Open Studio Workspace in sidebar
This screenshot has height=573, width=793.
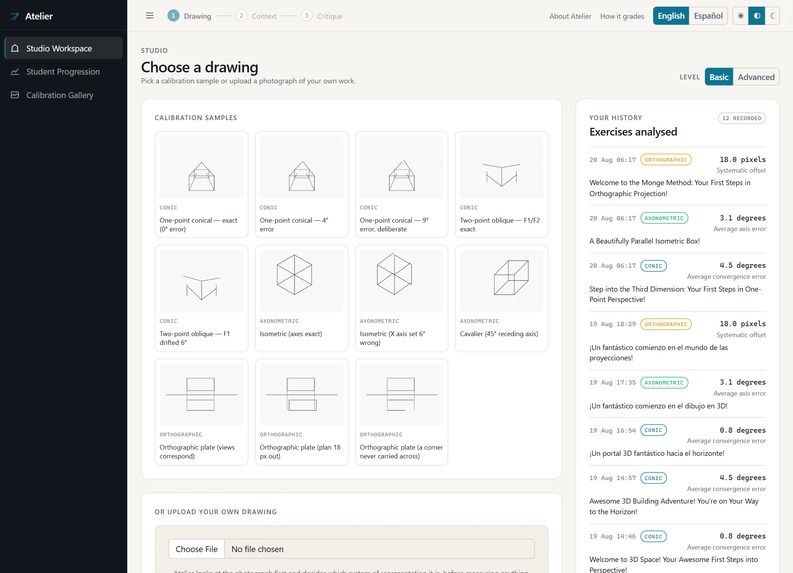[x=63, y=48]
